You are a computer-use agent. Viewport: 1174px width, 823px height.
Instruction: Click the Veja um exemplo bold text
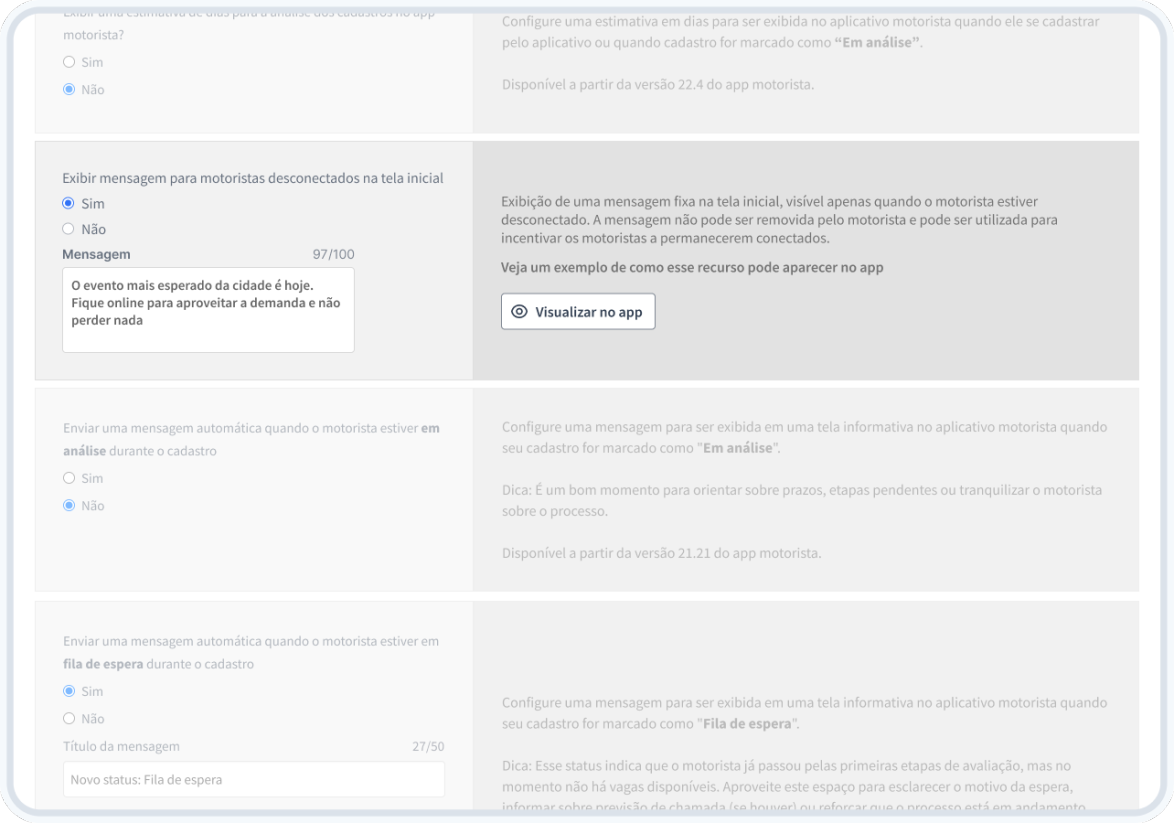692,268
